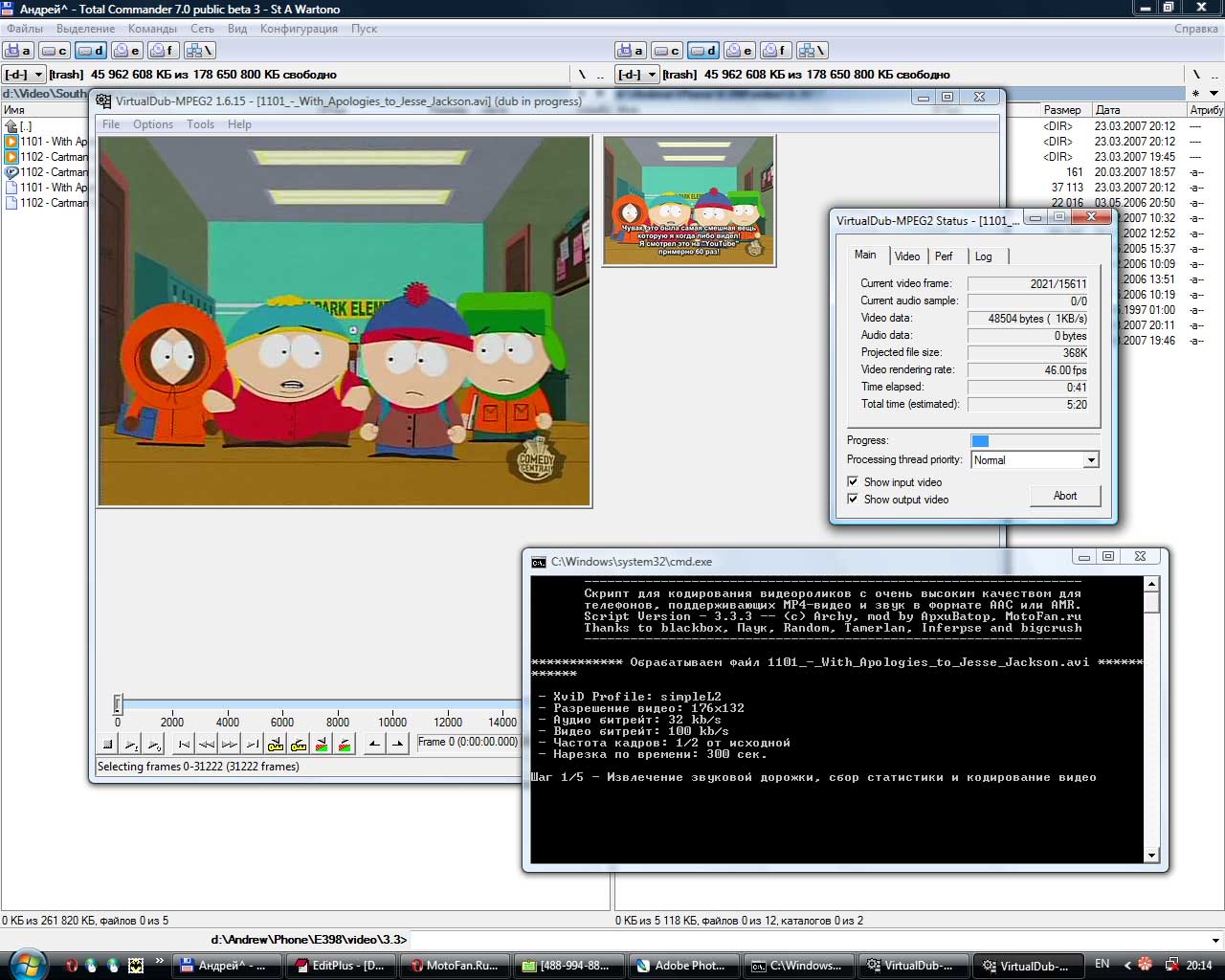Step forward one frame in VirtualDub

[230, 744]
